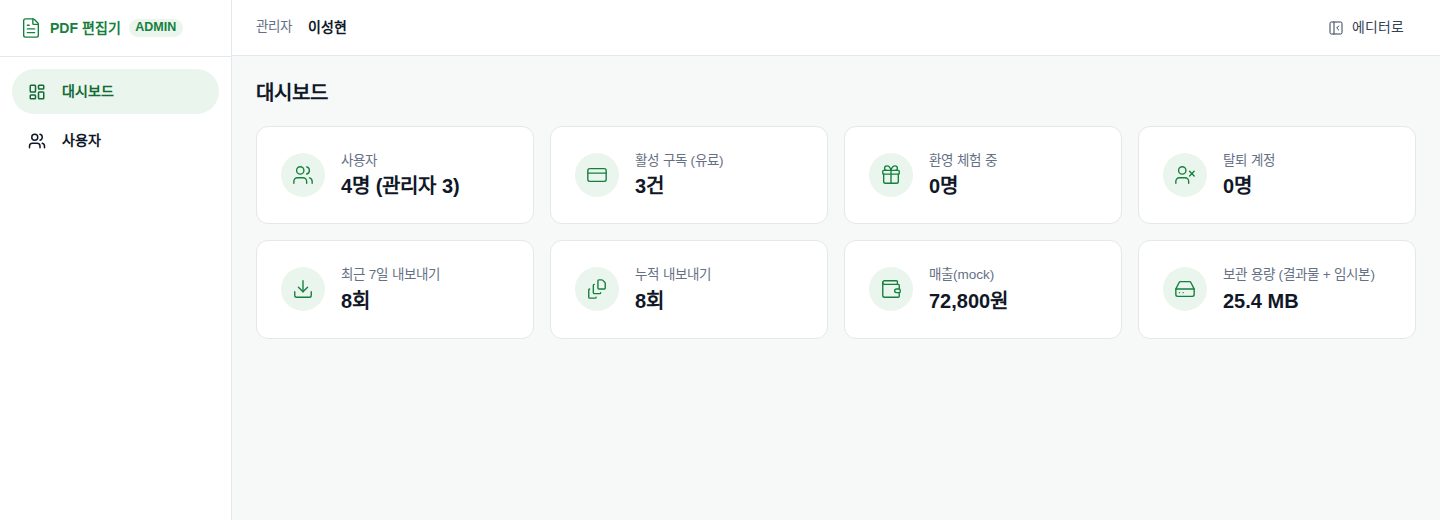The image size is (1440, 520).
Task: Click the 이성현 administrator name
Action: point(327,28)
